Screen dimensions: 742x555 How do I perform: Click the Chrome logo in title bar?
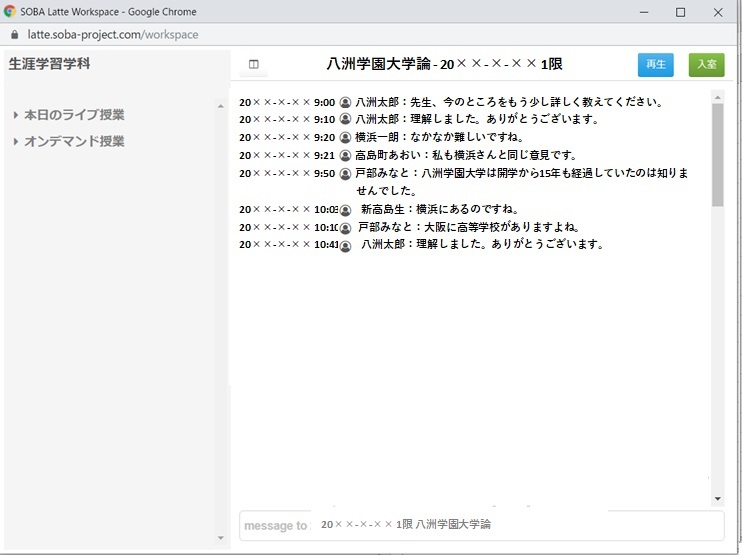(9, 12)
